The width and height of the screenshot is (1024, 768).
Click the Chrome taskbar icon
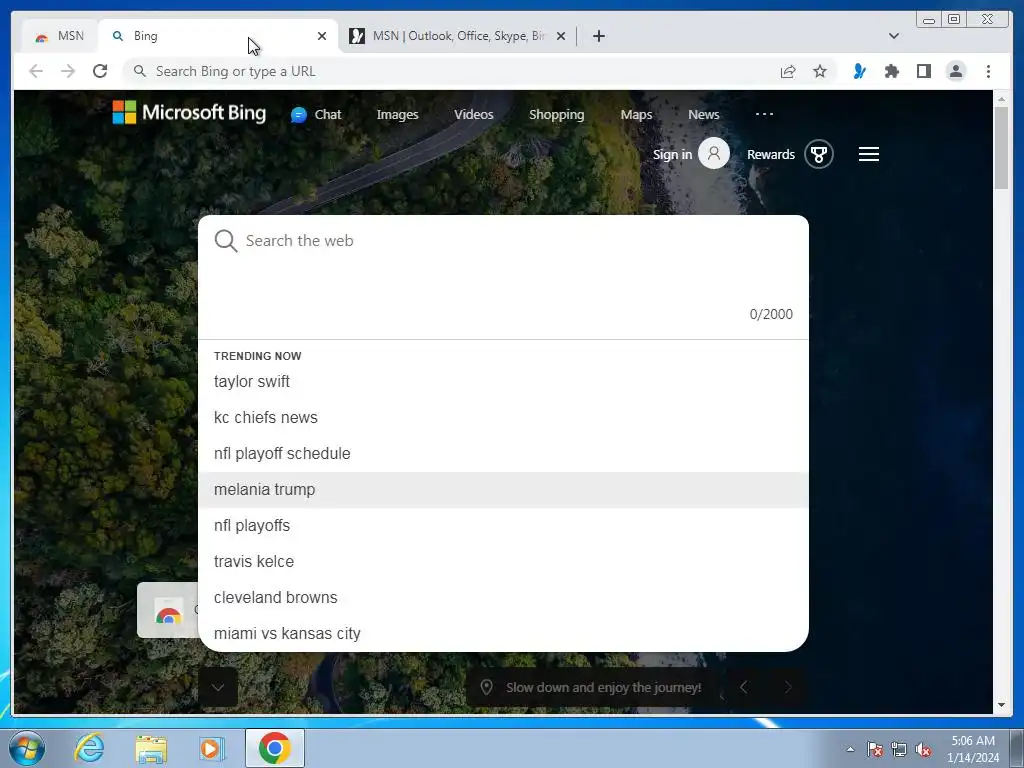[274, 748]
